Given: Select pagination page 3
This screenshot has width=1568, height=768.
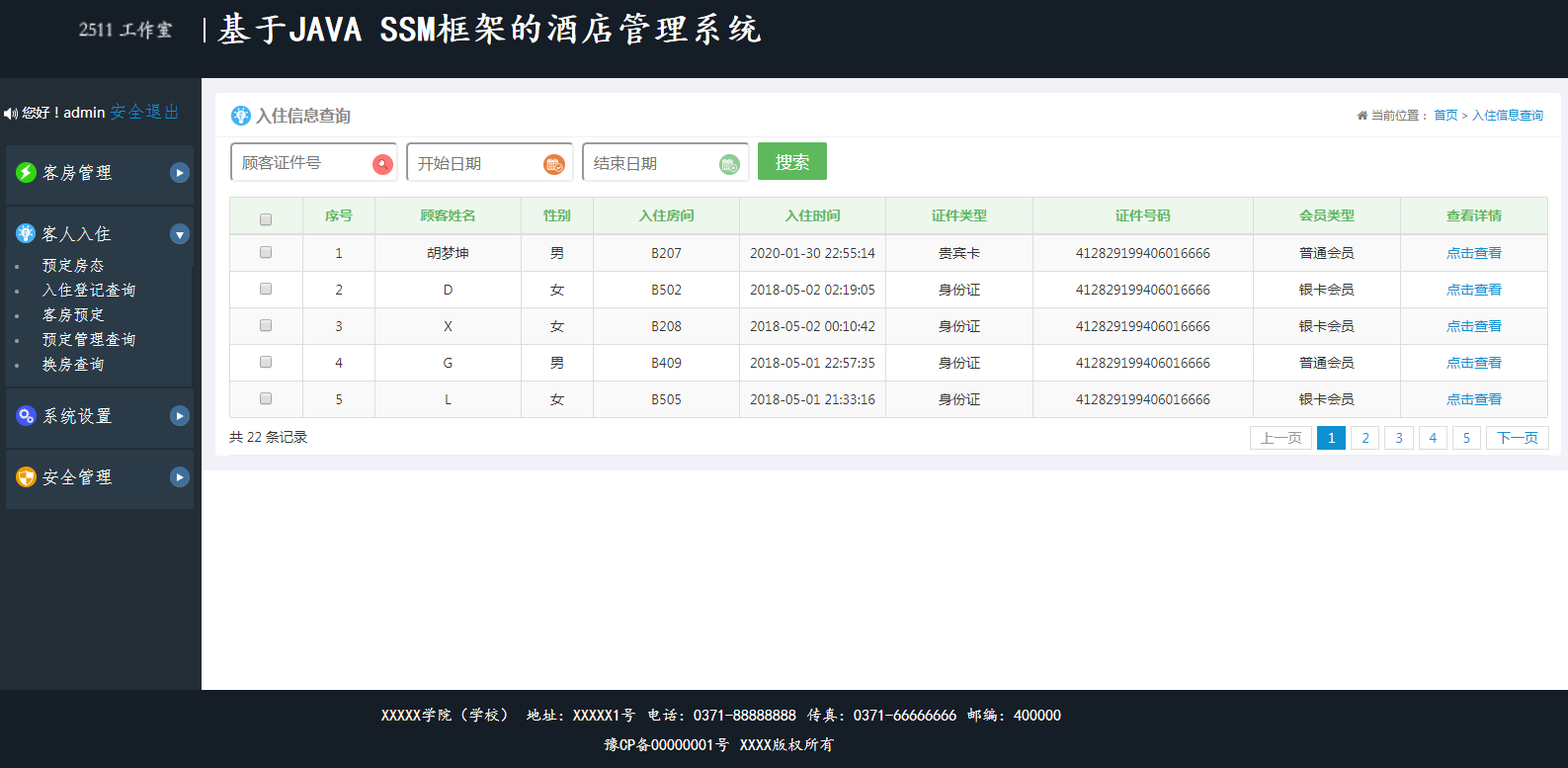Looking at the screenshot, I should (x=1399, y=438).
